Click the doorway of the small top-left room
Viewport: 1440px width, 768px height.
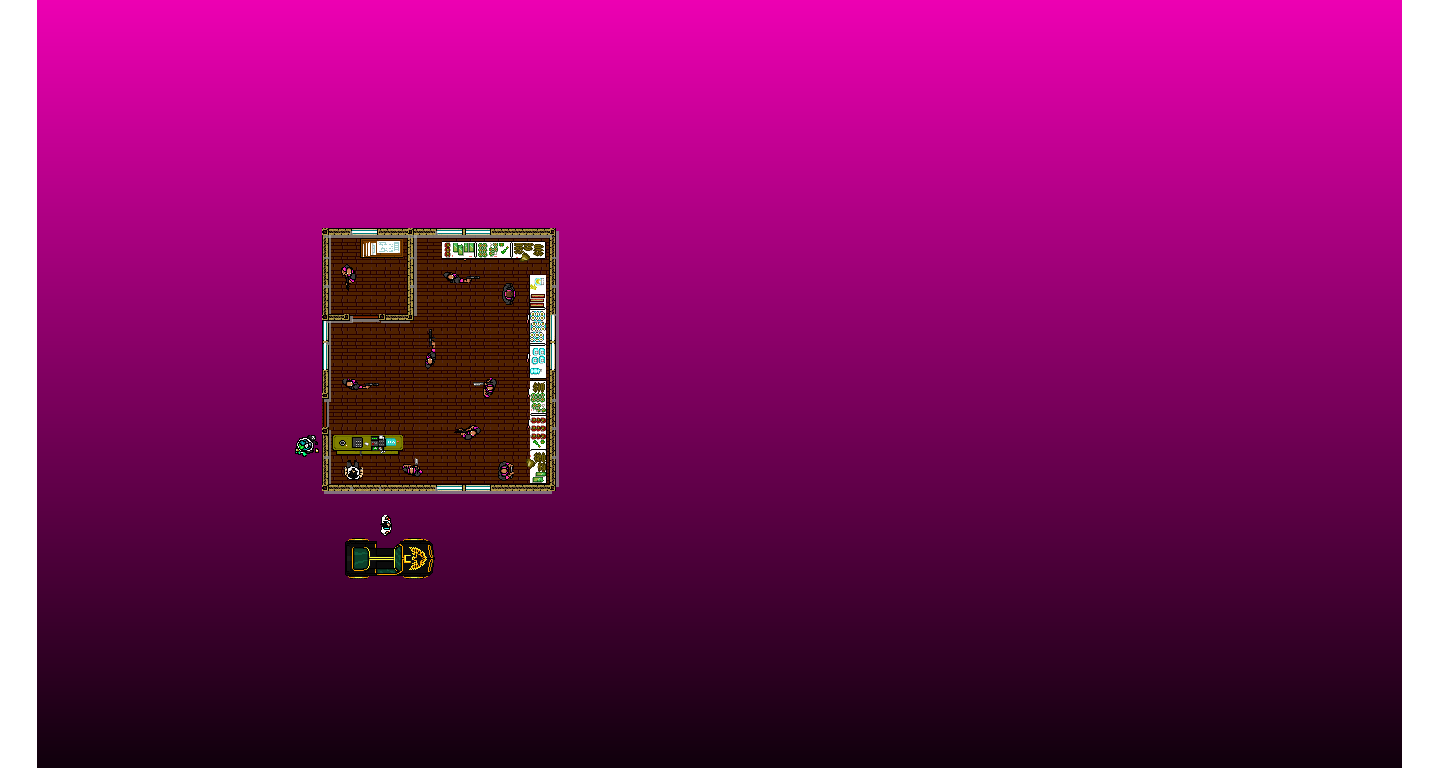(366, 319)
